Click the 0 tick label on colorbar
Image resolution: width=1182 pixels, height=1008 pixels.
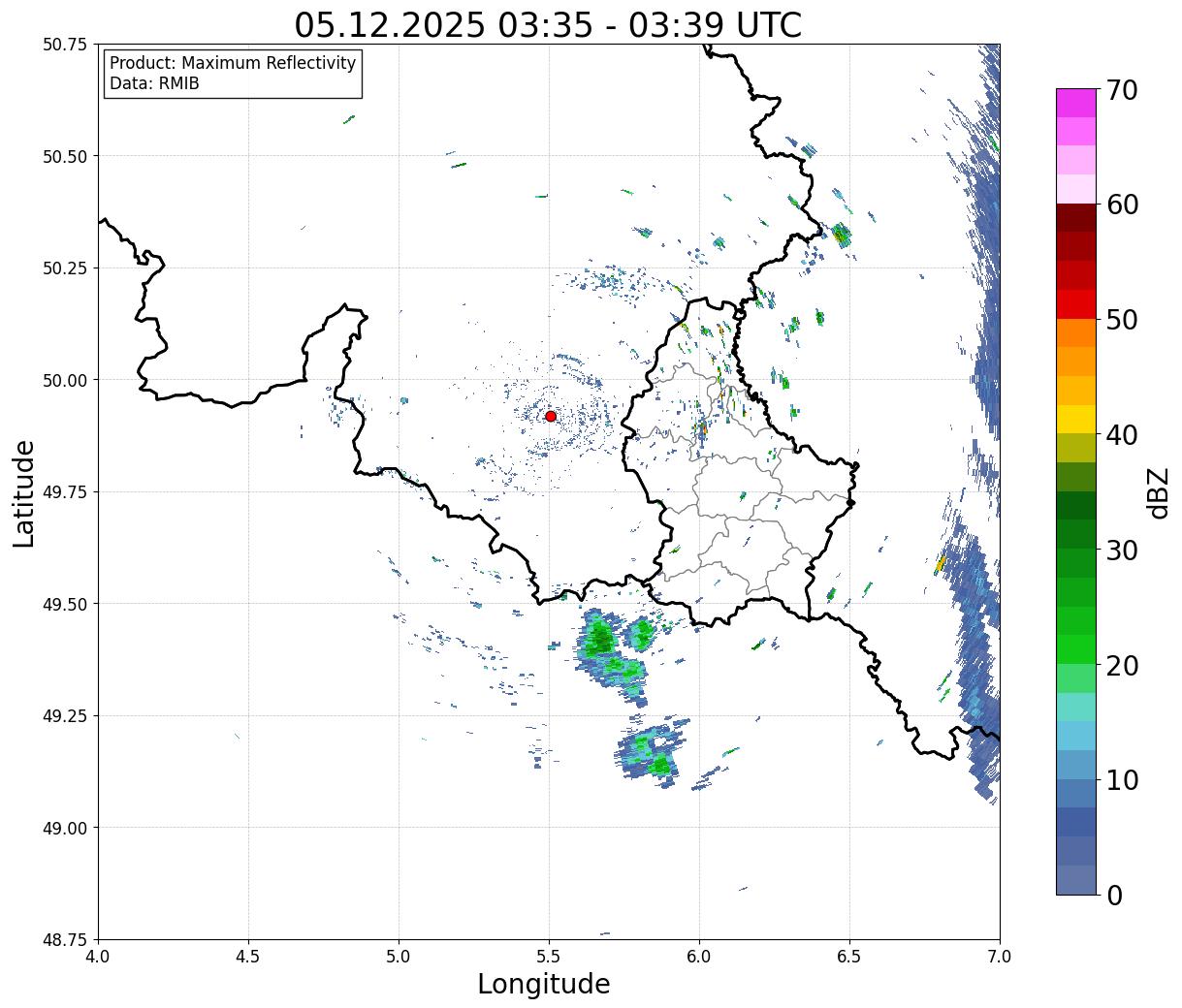tap(1114, 896)
